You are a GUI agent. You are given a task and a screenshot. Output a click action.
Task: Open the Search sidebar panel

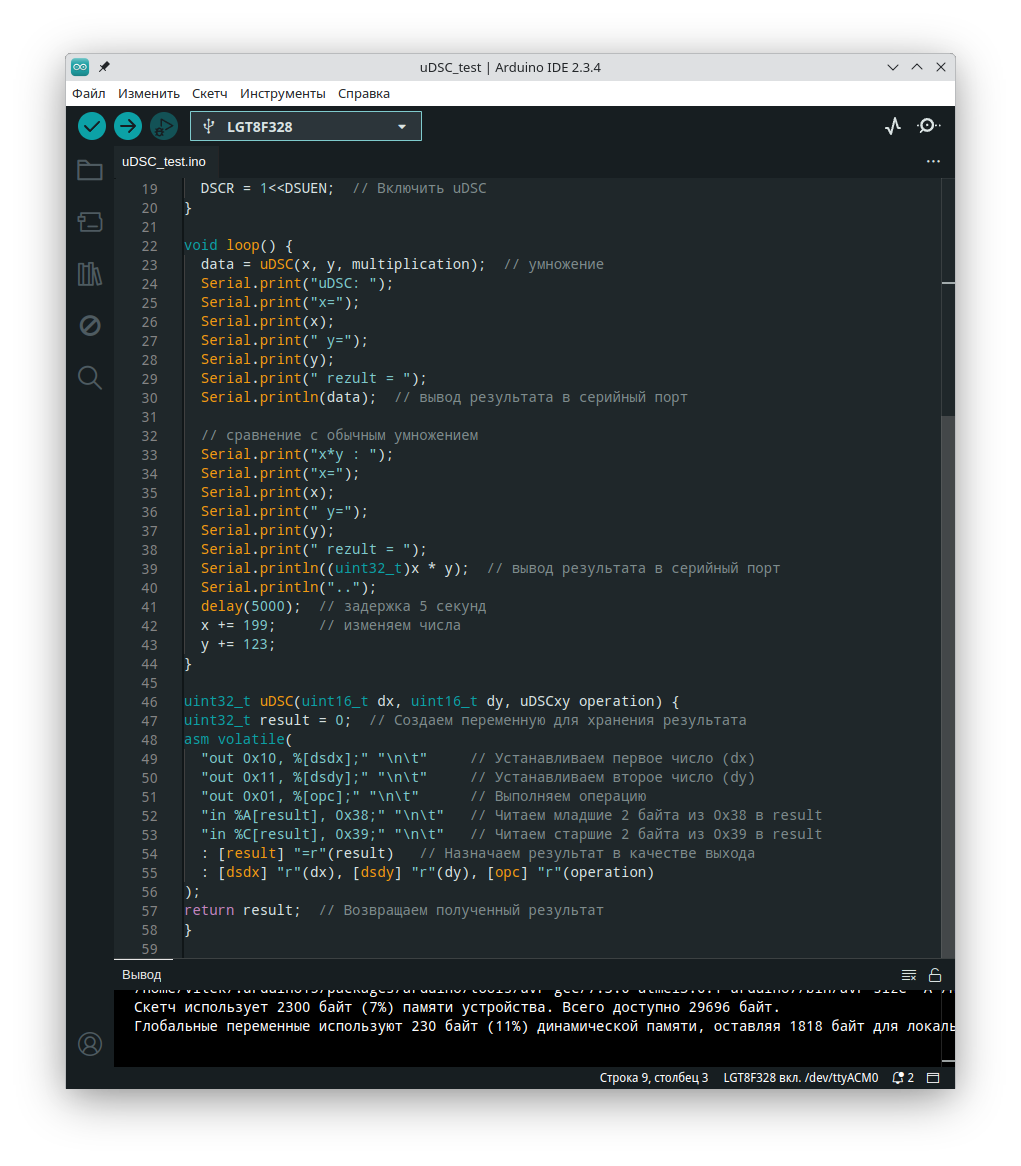90,378
